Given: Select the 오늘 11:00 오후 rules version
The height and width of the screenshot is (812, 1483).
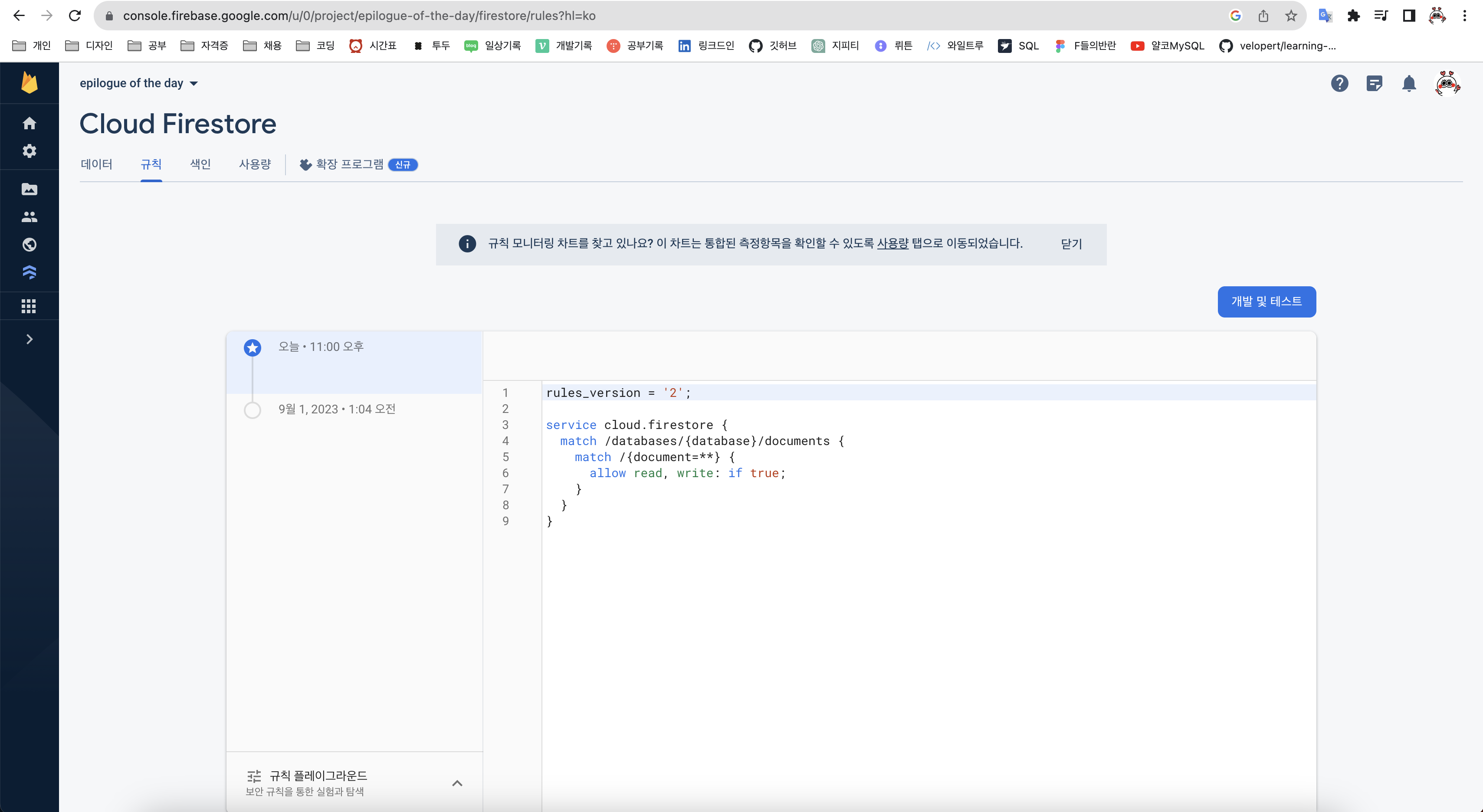Looking at the screenshot, I should (x=354, y=362).
